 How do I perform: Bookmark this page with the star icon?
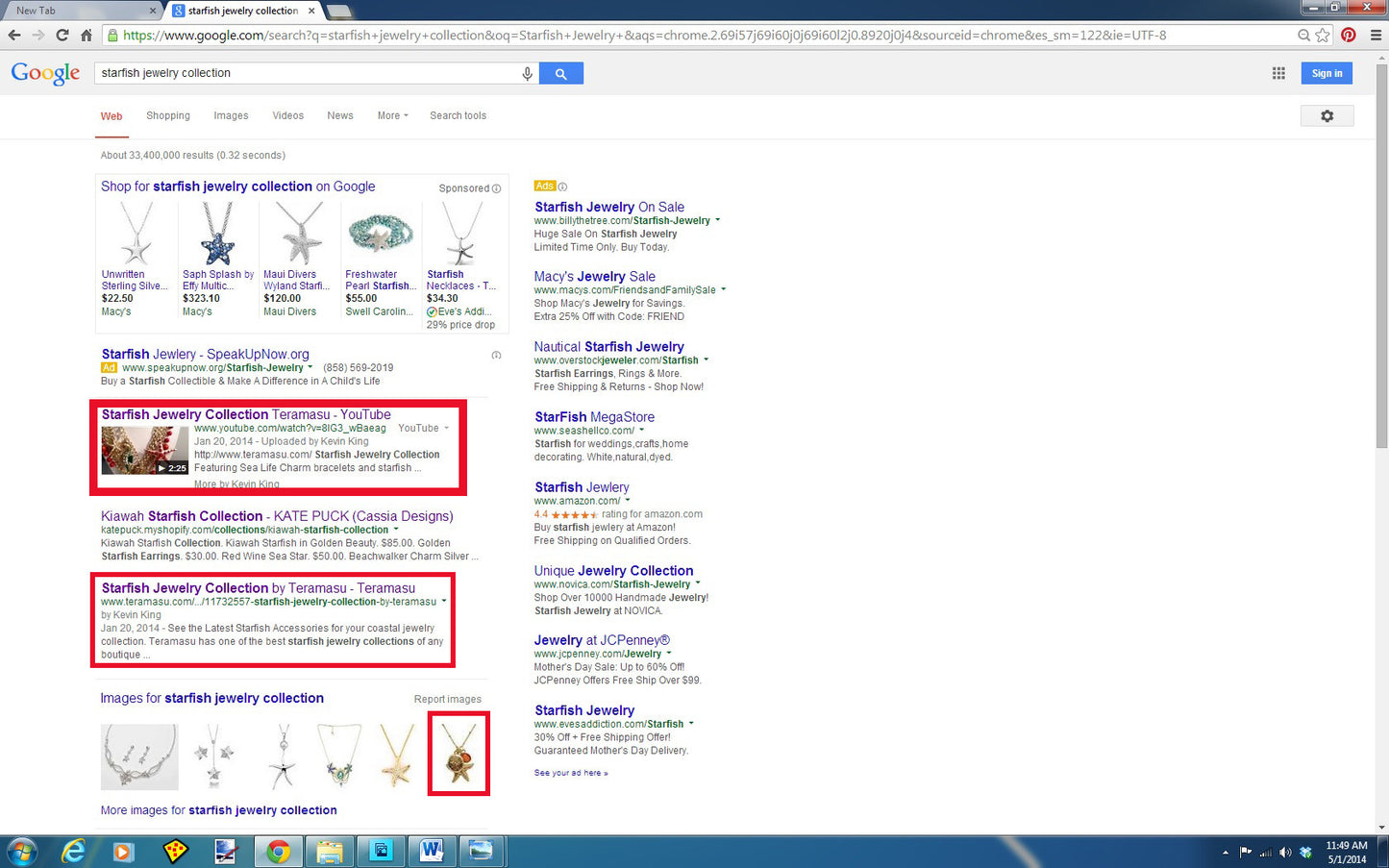click(x=1321, y=35)
